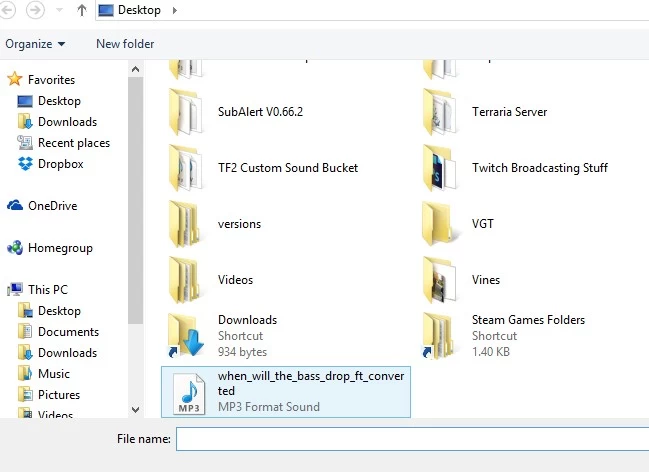
Task: Select the MP3 file icon
Action: tap(189, 393)
